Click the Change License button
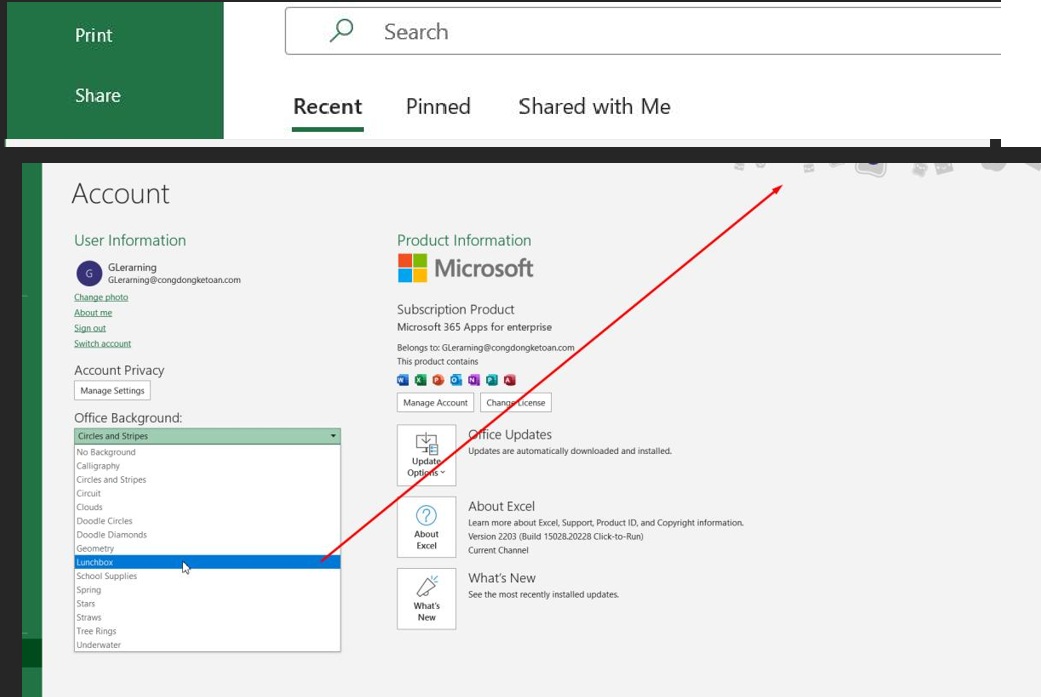The image size is (1041, 697). [x=516, y=402]
